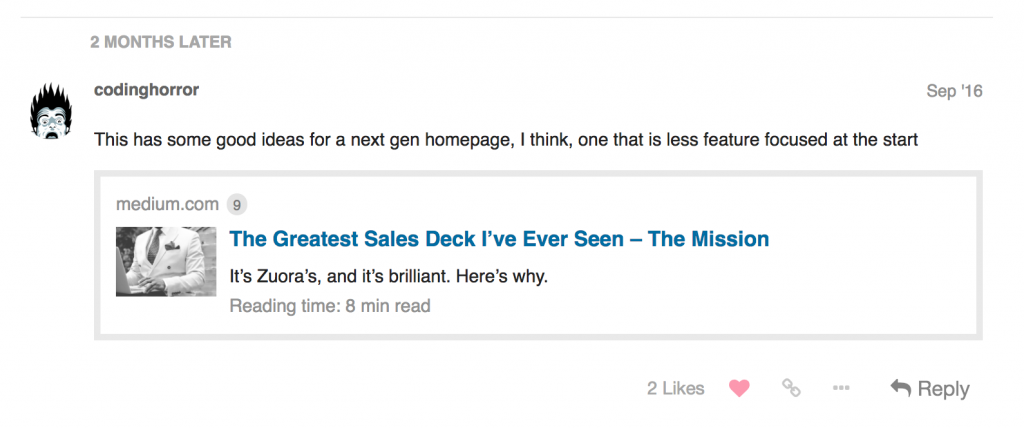
Task: Open the medium.com source link
Action: [x=167, y=205]
